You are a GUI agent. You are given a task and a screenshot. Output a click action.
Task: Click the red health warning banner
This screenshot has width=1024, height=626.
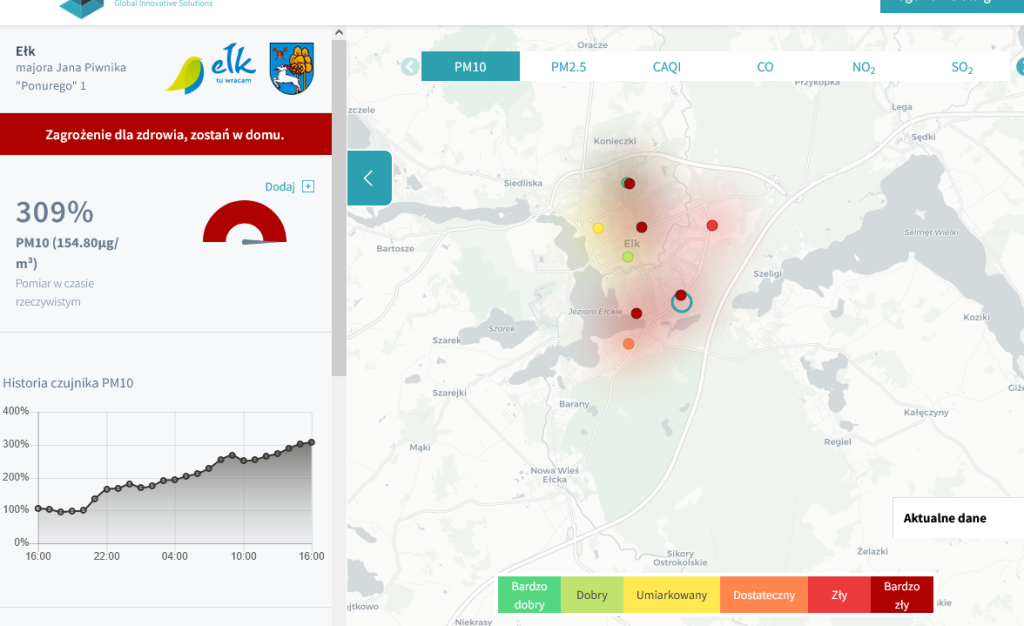(x=166, y=133)
